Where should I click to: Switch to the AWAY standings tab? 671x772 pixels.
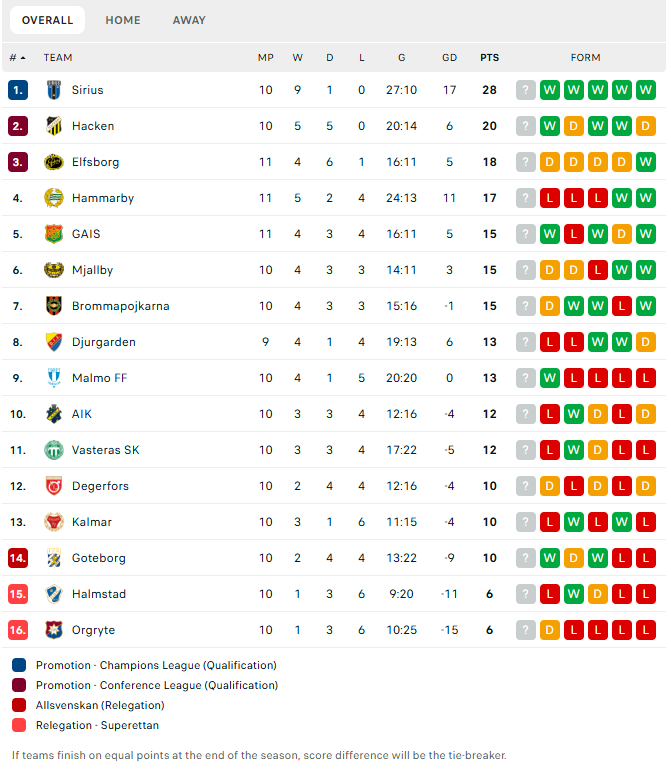[x=189, y=20]
